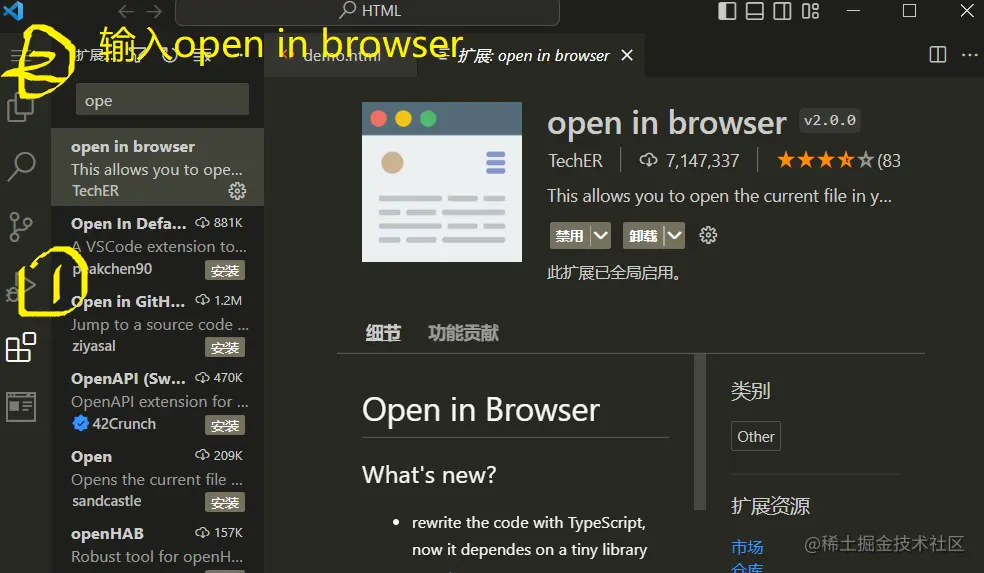Select openHAB extension list item
The height and width of the screenshot is (573, 984).
pyautogui.click(x=158, y=545)
